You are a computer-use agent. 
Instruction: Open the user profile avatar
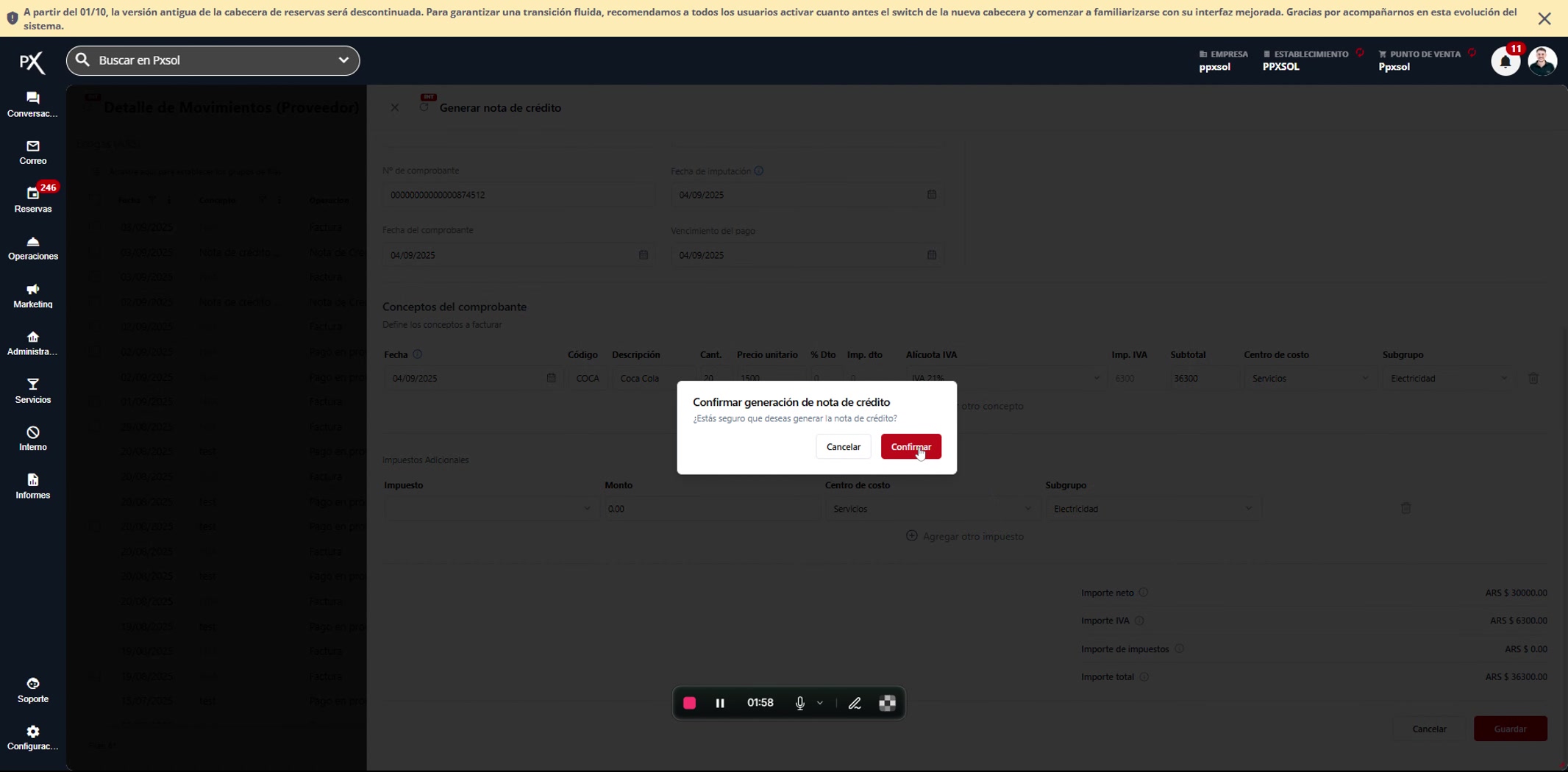(x=1542, y=61)
